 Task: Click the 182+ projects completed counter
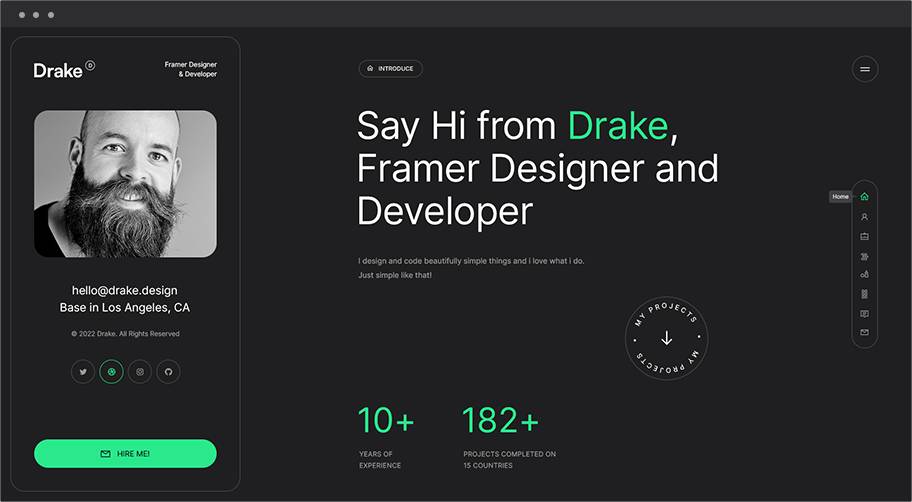(500, 421)
